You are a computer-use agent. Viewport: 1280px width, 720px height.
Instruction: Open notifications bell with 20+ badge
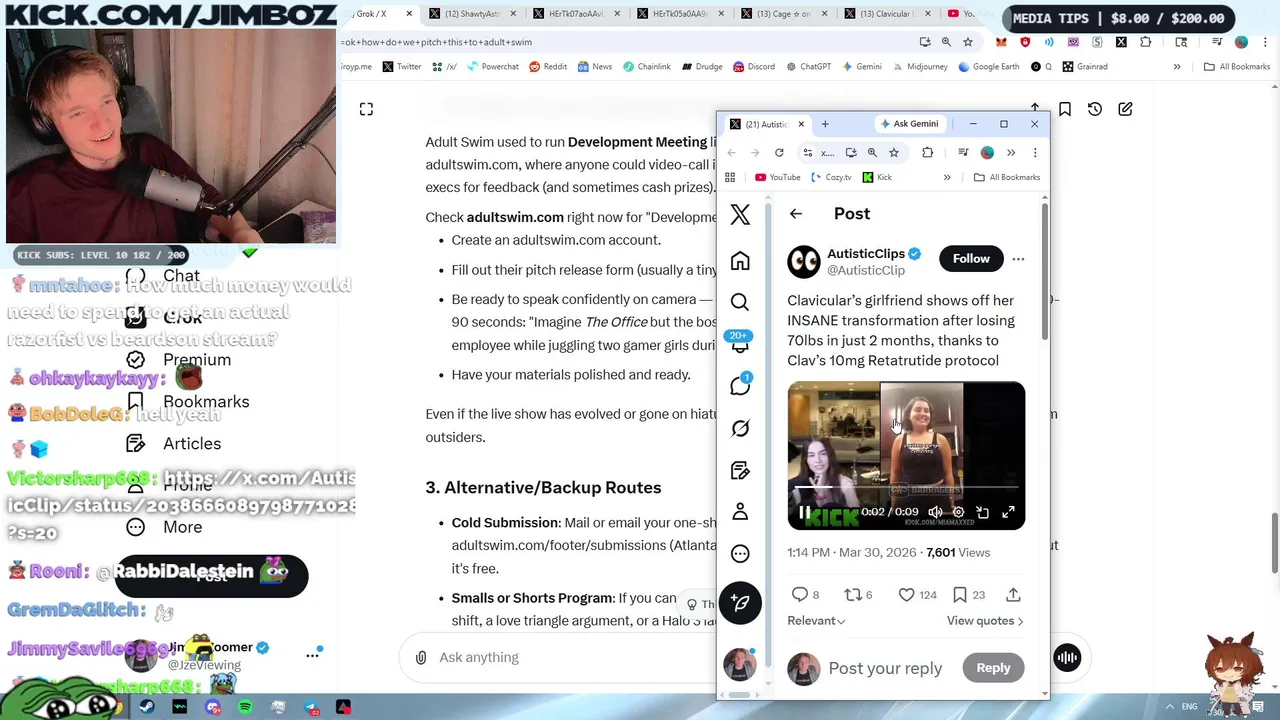[740, 343]
